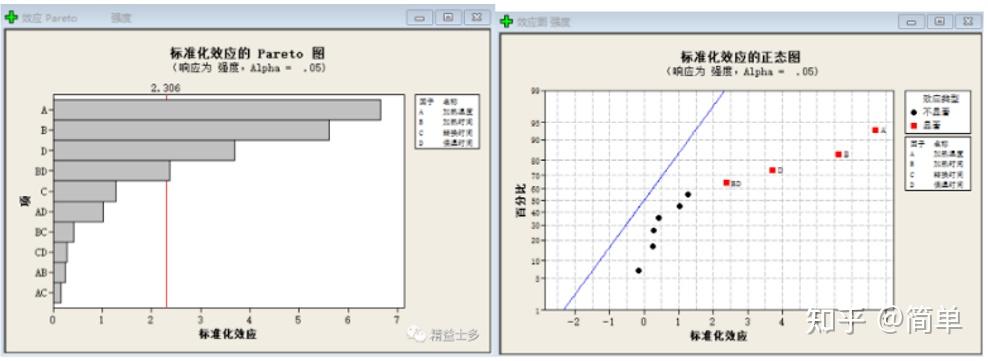The height and width of the screenshot is (361, 988).
Task: Click the 2.306 reference value label
Action: click(166, 88)
